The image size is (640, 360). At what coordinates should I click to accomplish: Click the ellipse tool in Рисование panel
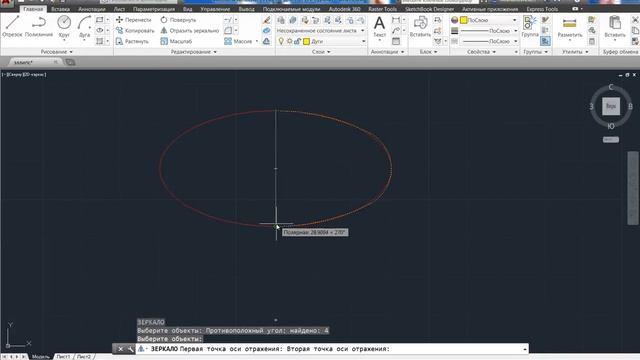click(x=100, y=31)
